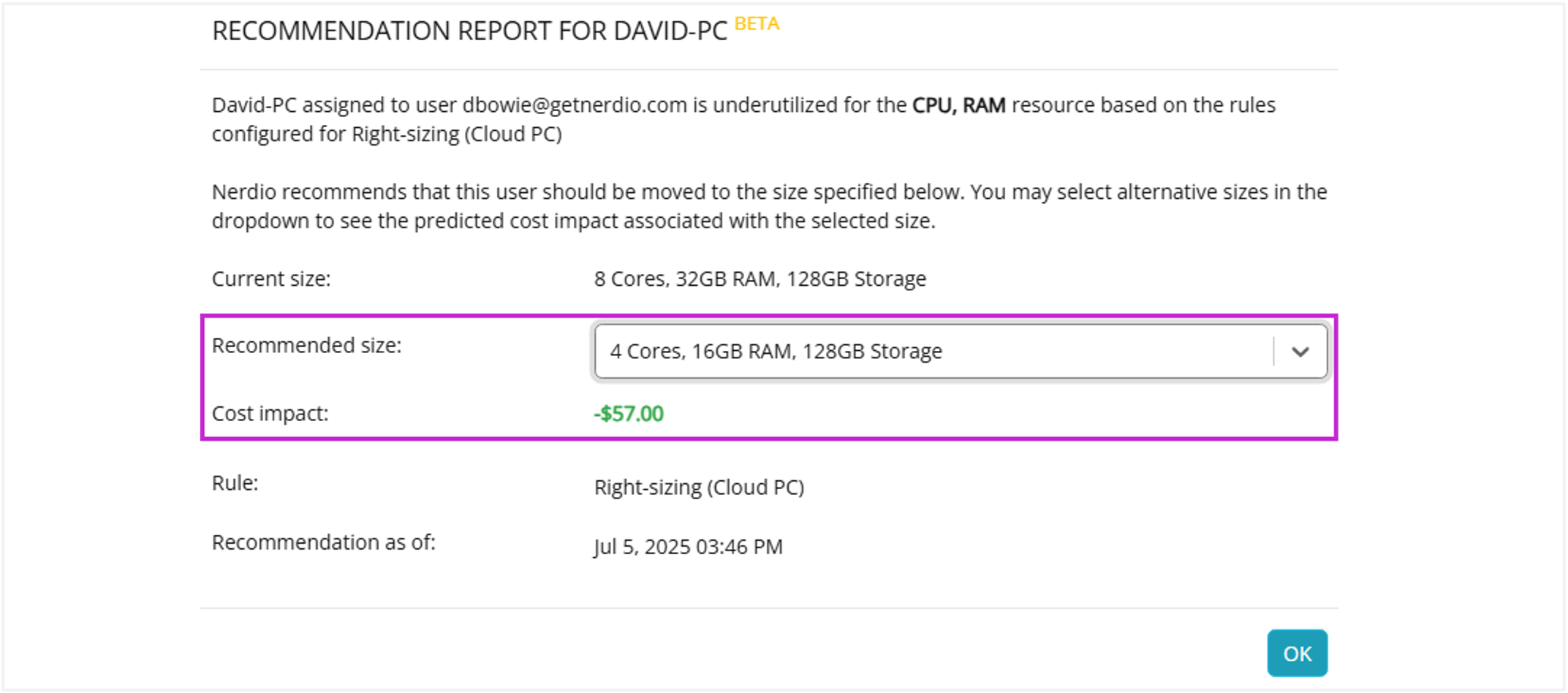Screen dimensions: 1568x693
Task: Click the Rule value Right-sizing (Cloud PC)
Action: point(699,488)
